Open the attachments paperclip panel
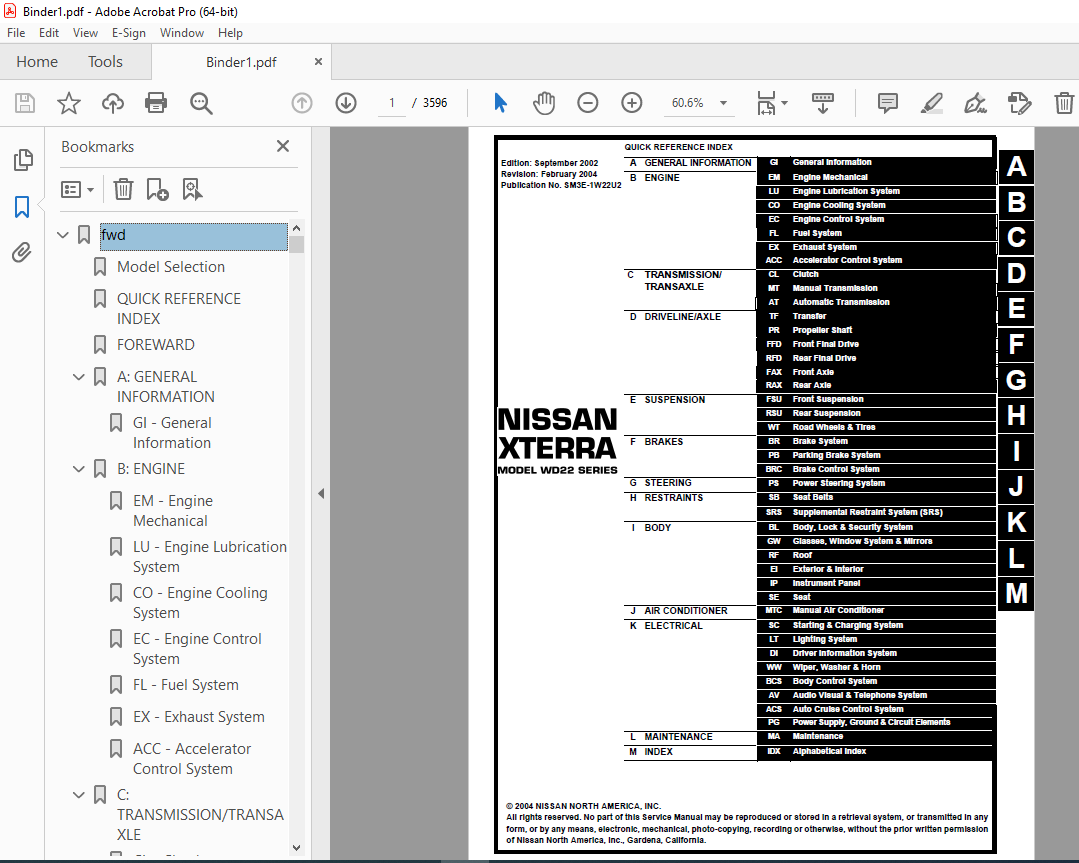 pos(22,253)
